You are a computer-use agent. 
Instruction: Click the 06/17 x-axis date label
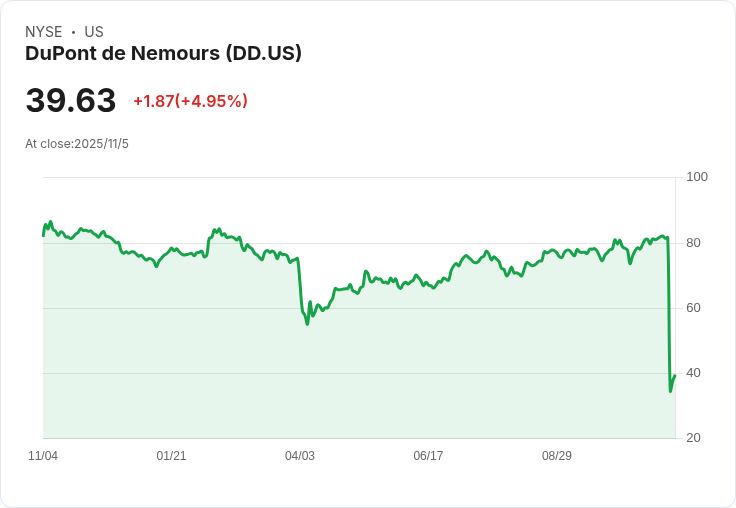428,456
